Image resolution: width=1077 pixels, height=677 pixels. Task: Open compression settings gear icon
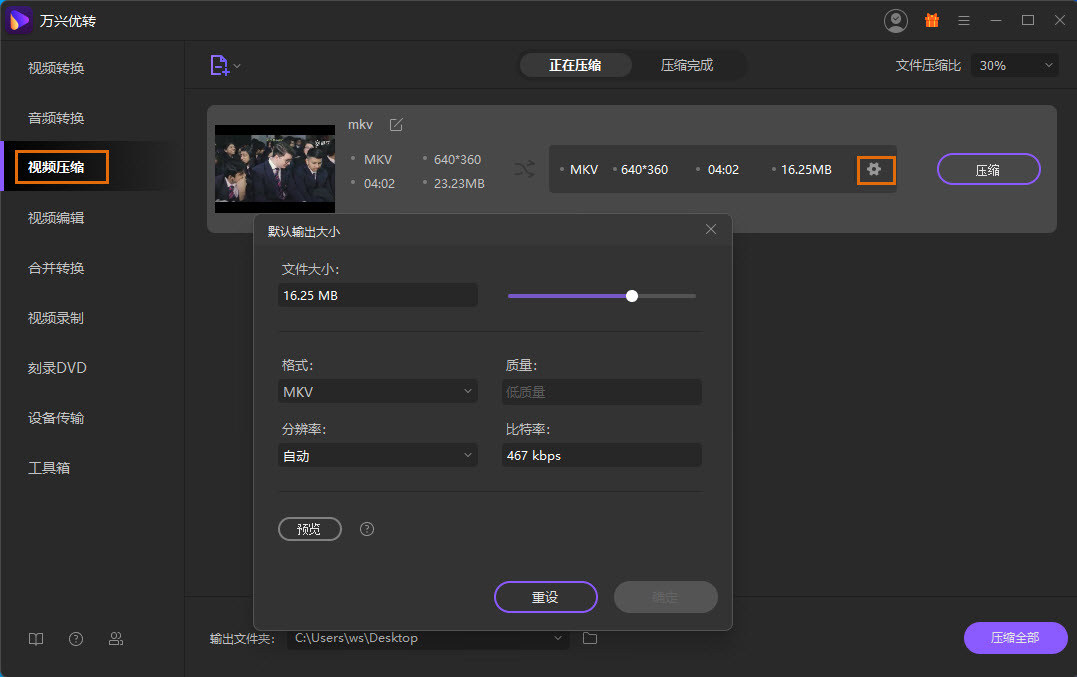(874, 169)
